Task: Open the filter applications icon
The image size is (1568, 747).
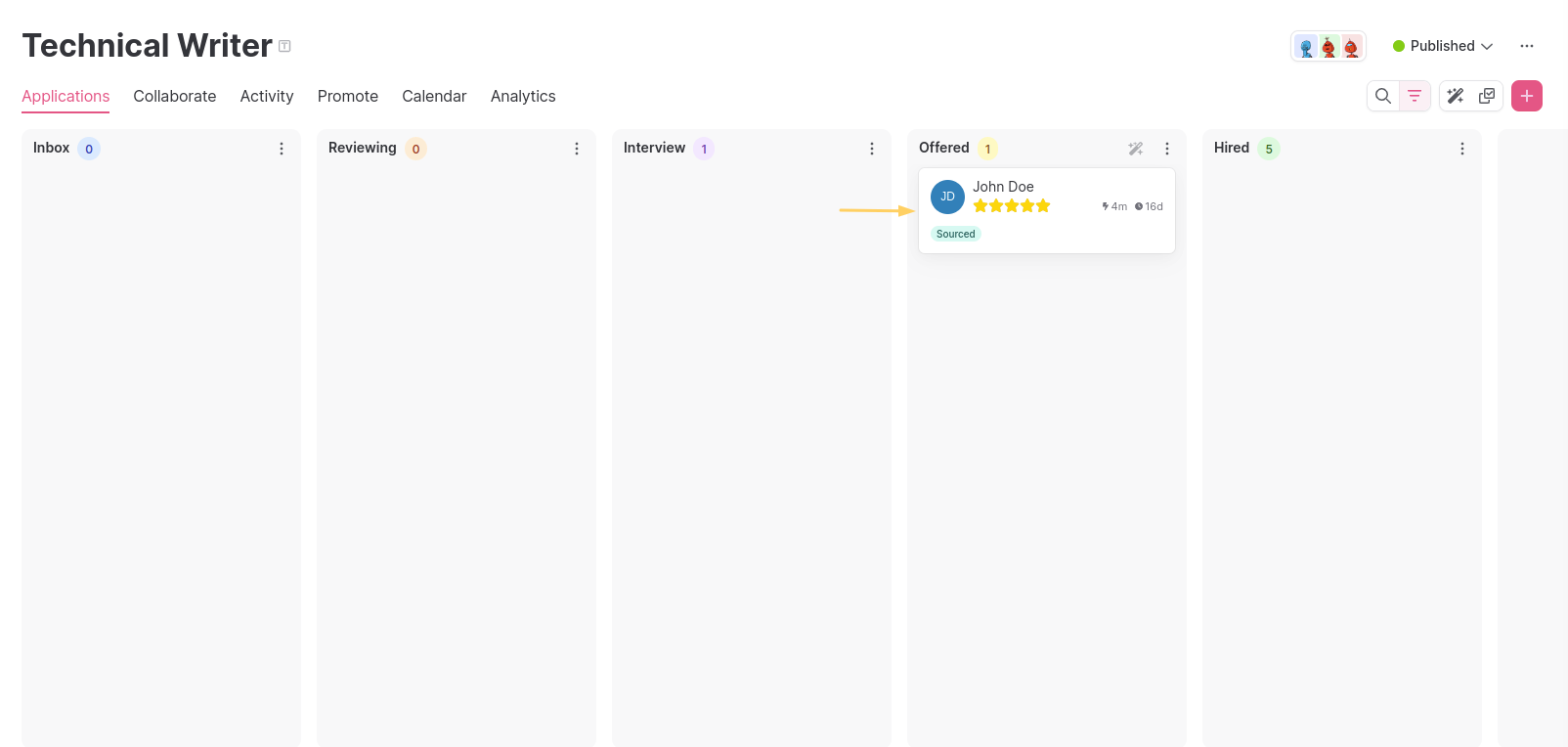Action: coord(1415,96)
